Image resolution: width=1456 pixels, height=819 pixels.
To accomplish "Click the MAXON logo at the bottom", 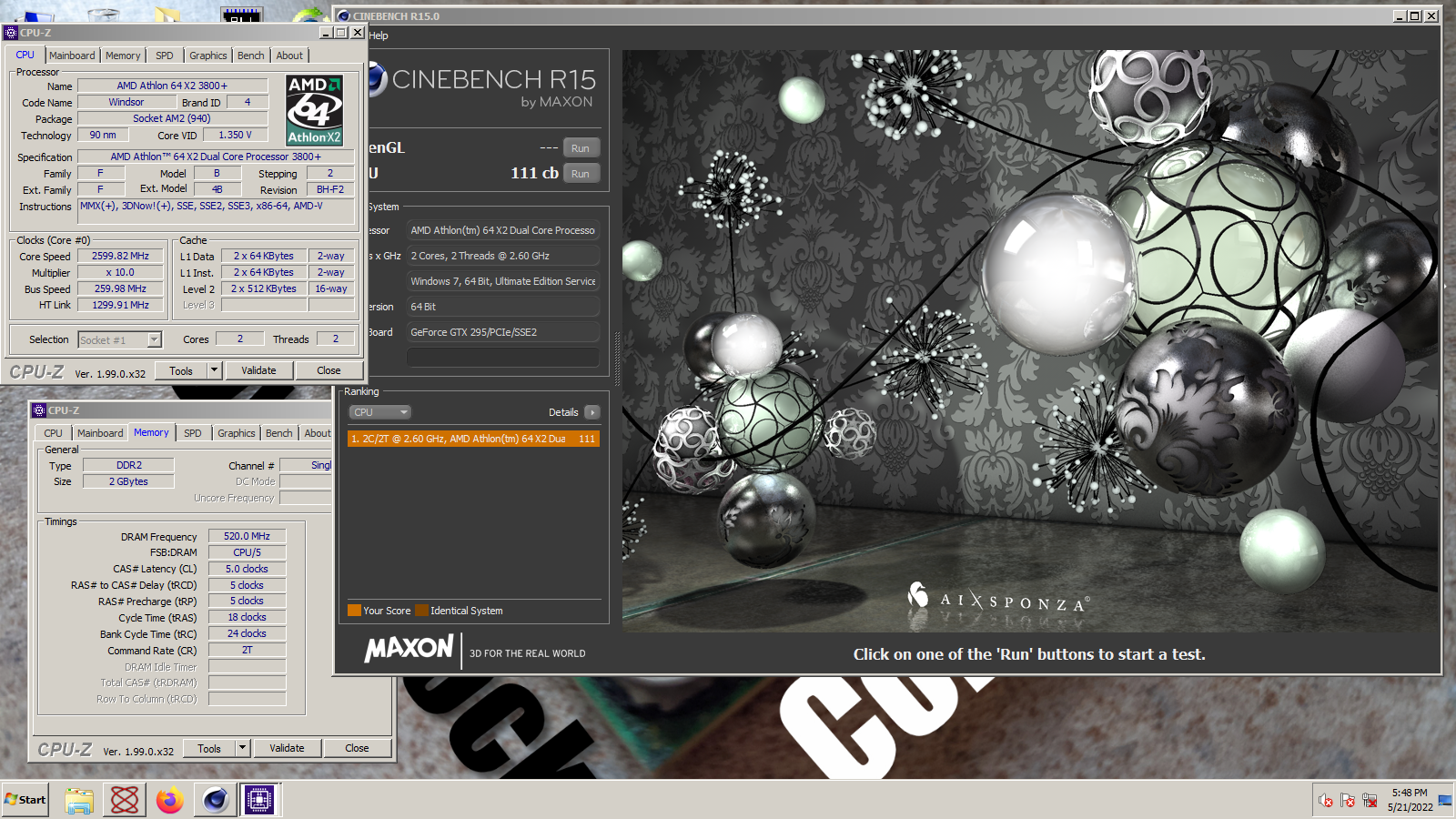I will [x=409, y=648].
